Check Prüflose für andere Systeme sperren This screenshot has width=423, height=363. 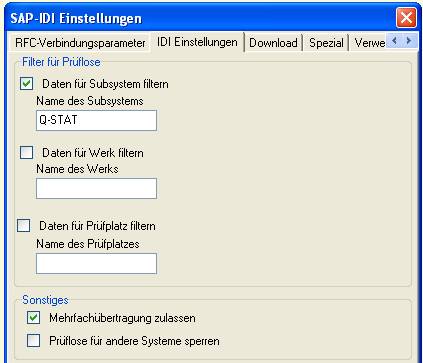(33, 341)
